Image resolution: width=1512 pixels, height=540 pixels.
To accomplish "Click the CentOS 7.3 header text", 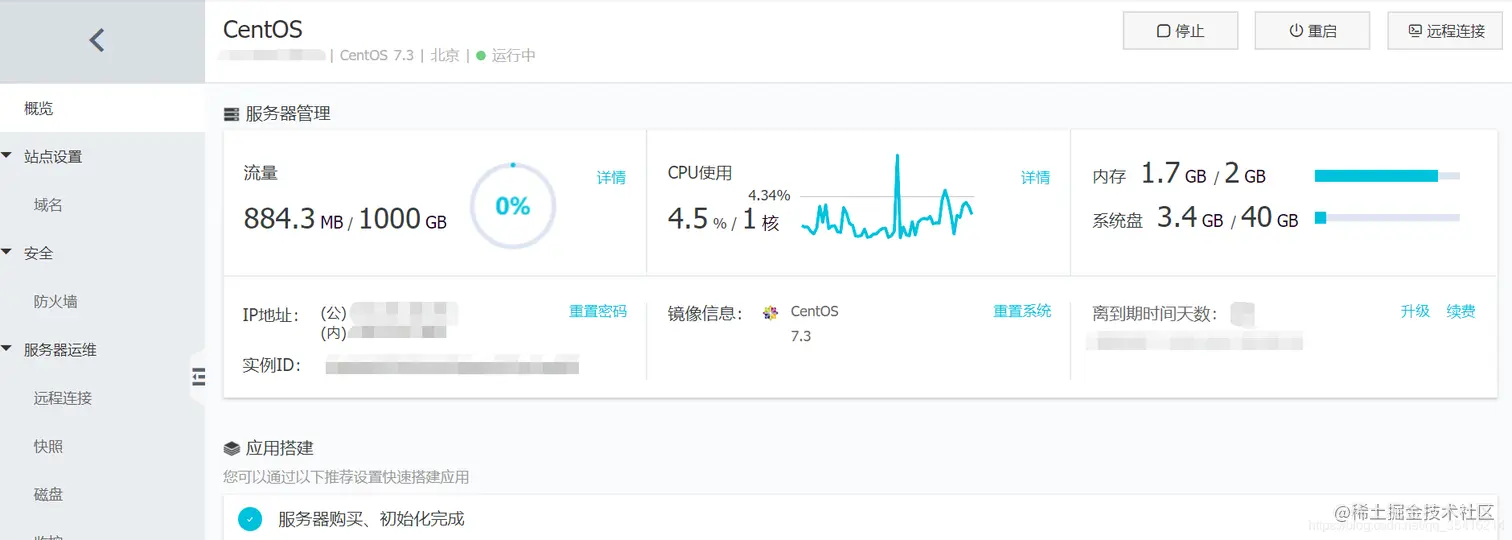I will [377, 56].
